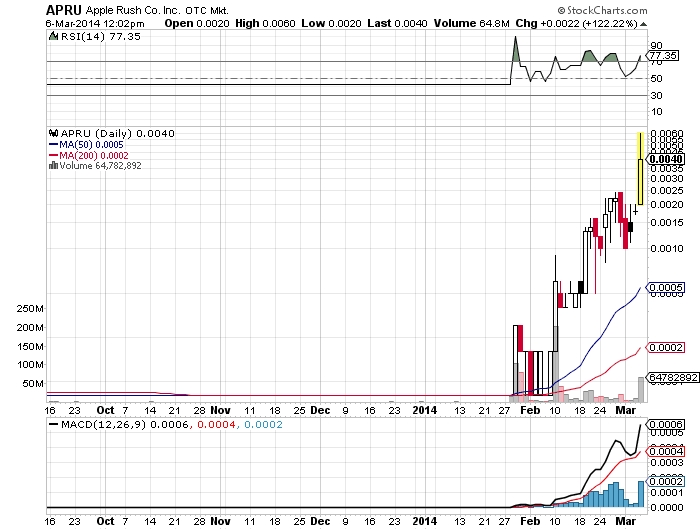Viewport: 700px width, 530px height.
Task: Click the APRU ticker symbol title
Action: [64, 10]
